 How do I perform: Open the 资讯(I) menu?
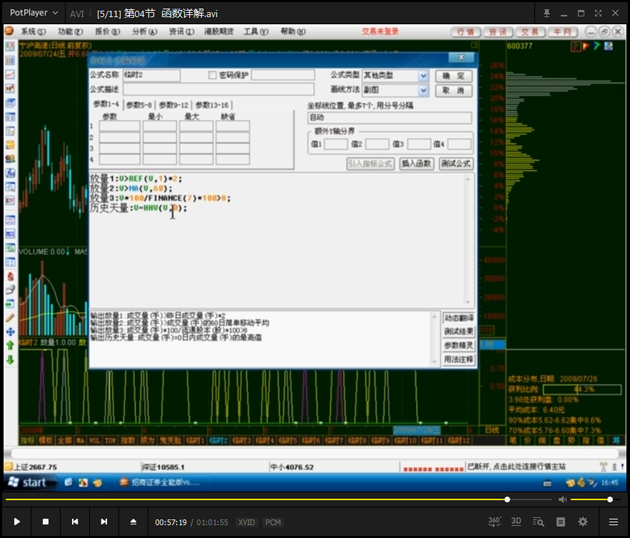[181, 31]
